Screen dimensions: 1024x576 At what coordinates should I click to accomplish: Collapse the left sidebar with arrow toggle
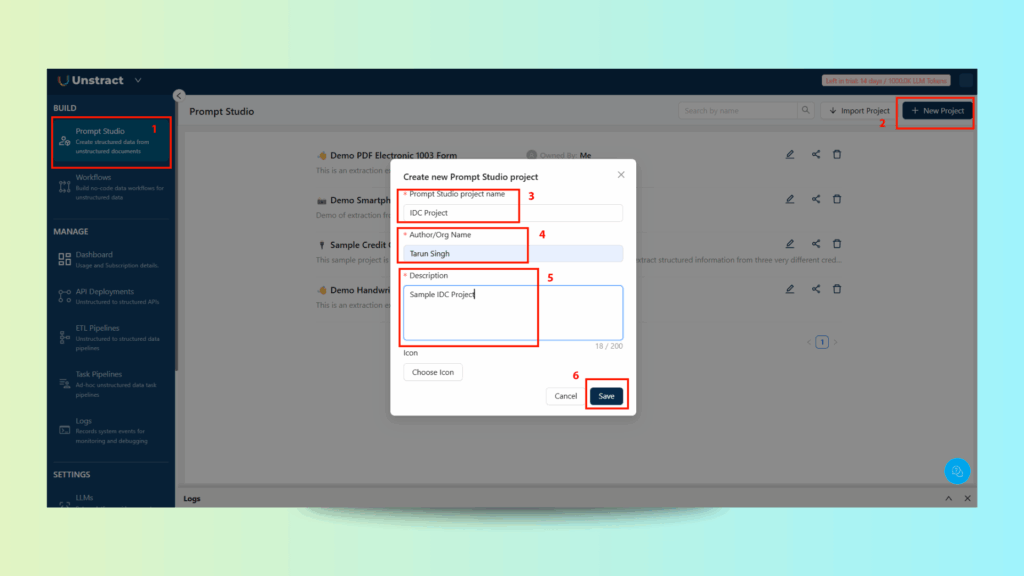click(179, 96)
